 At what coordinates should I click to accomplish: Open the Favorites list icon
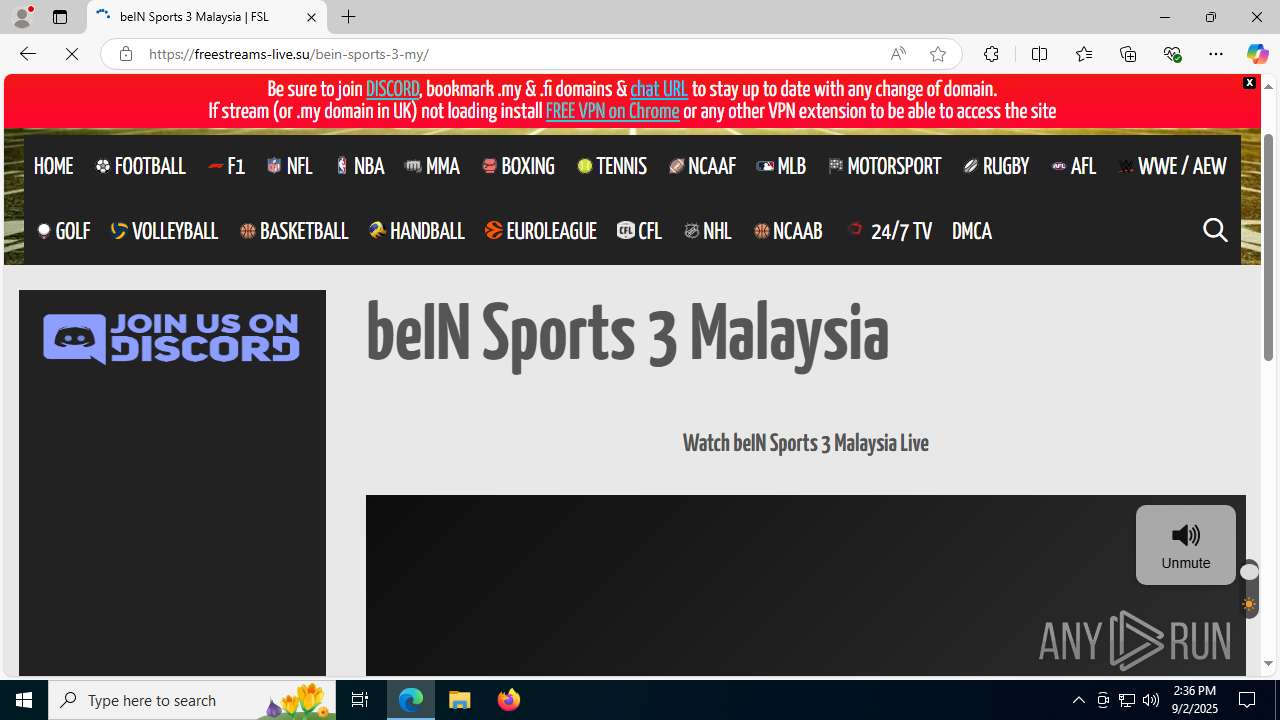pos(1083,54)
